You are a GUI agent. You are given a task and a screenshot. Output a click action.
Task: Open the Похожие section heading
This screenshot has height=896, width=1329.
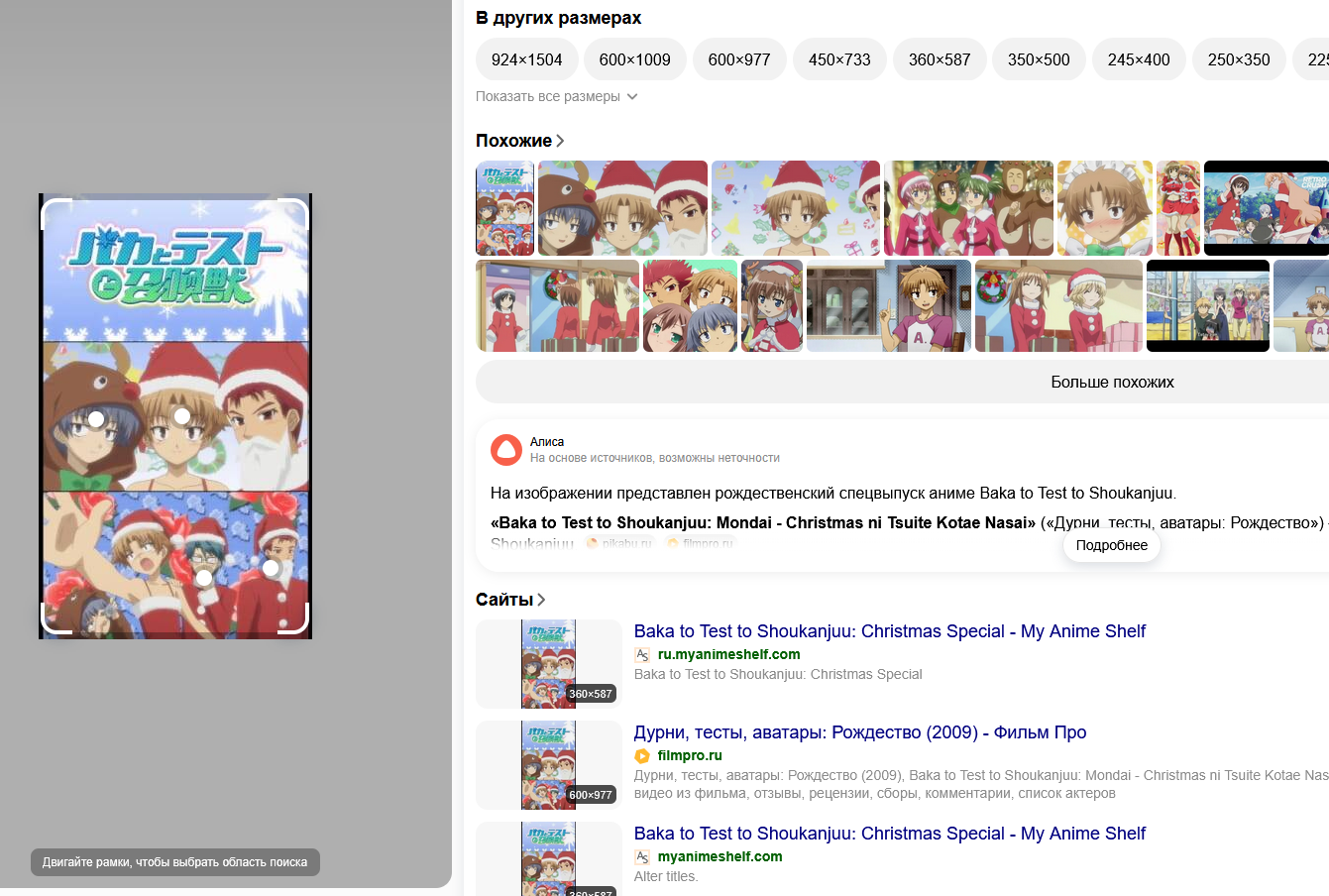pyautogui.click(x=513, y=141)
